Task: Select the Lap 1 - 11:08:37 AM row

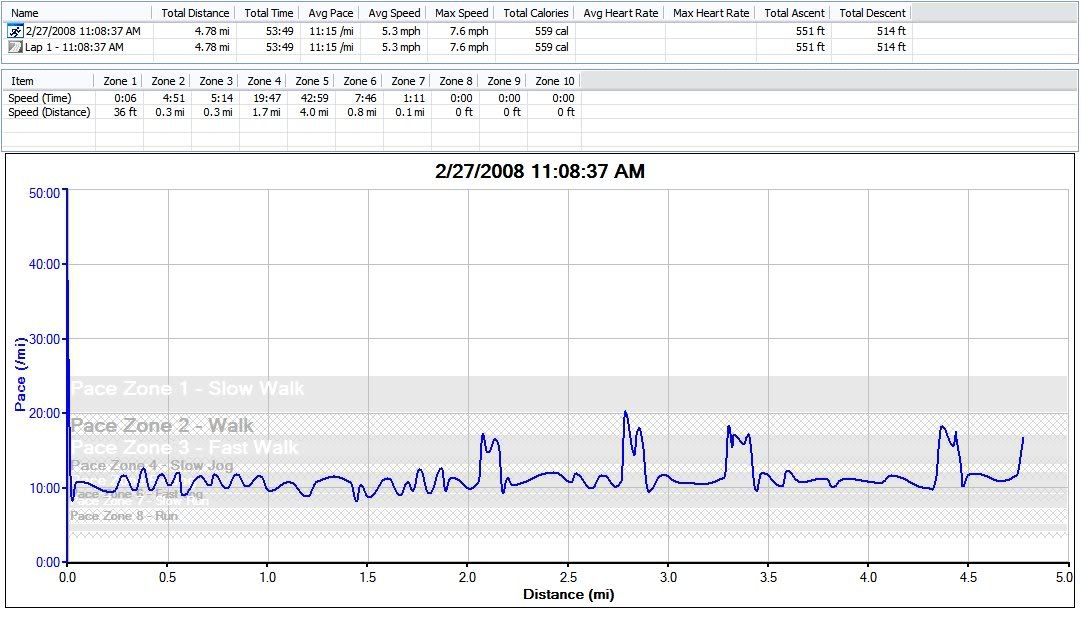Action: (74, 47)
